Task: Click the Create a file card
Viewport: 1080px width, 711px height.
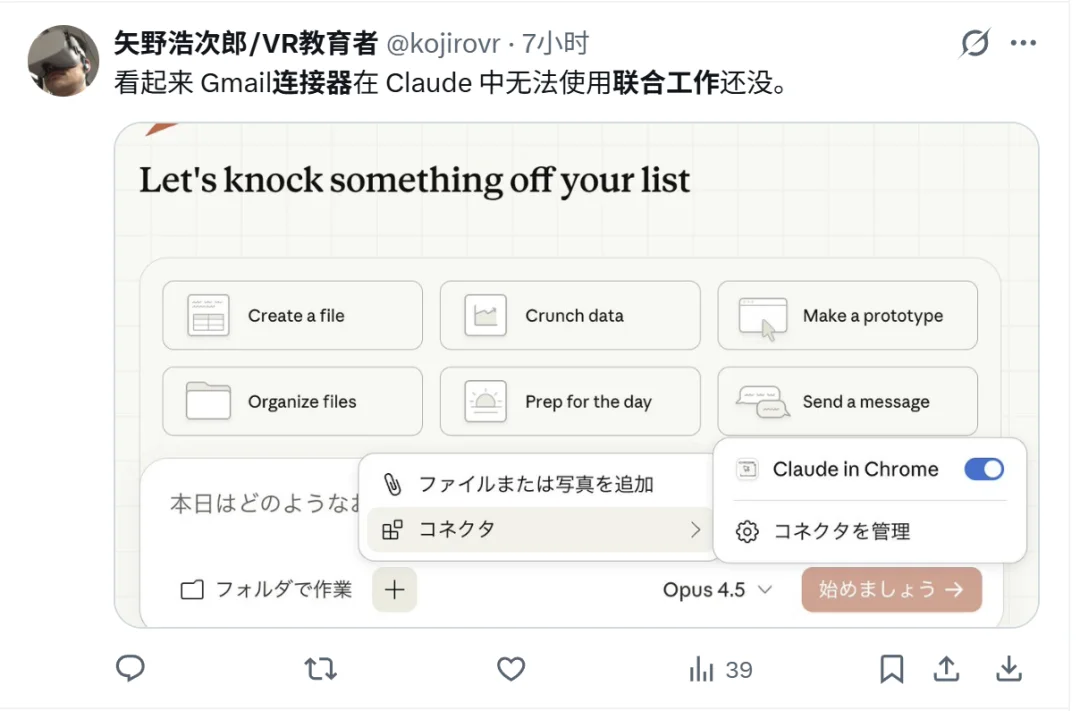Action: click(x=292, y=316)
